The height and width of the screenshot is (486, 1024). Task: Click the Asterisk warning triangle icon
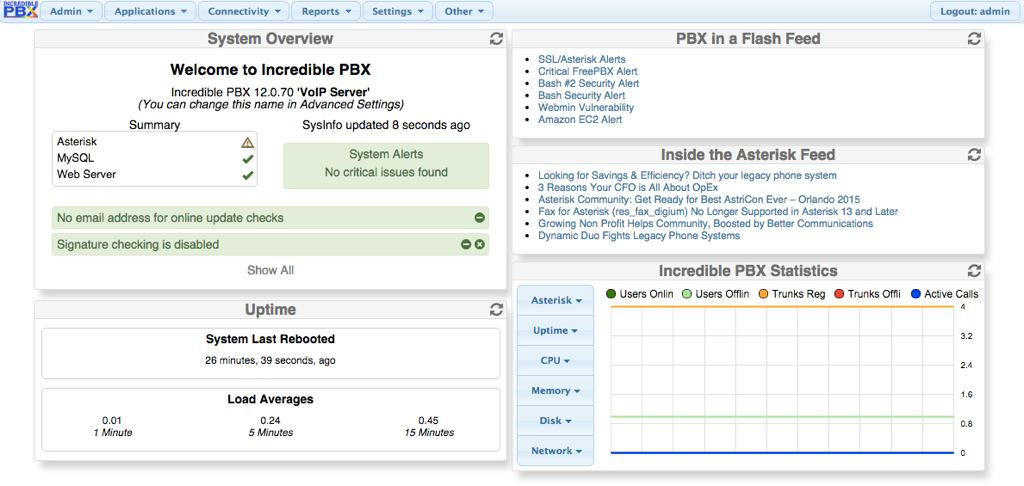[248, 142]
